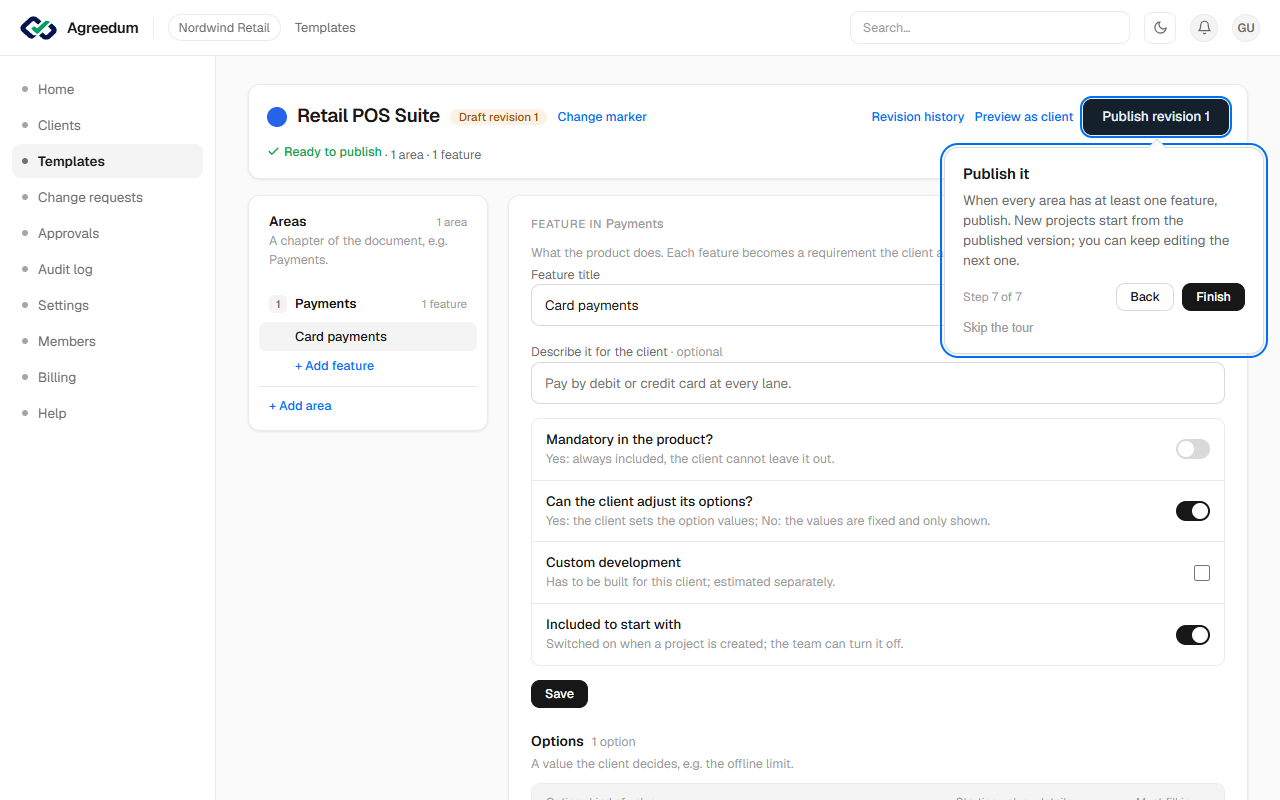The height and width of the screenshot is (800, 1280).
Task: Click the blue Retail POS Suite marker
Action: click(277, 117)
